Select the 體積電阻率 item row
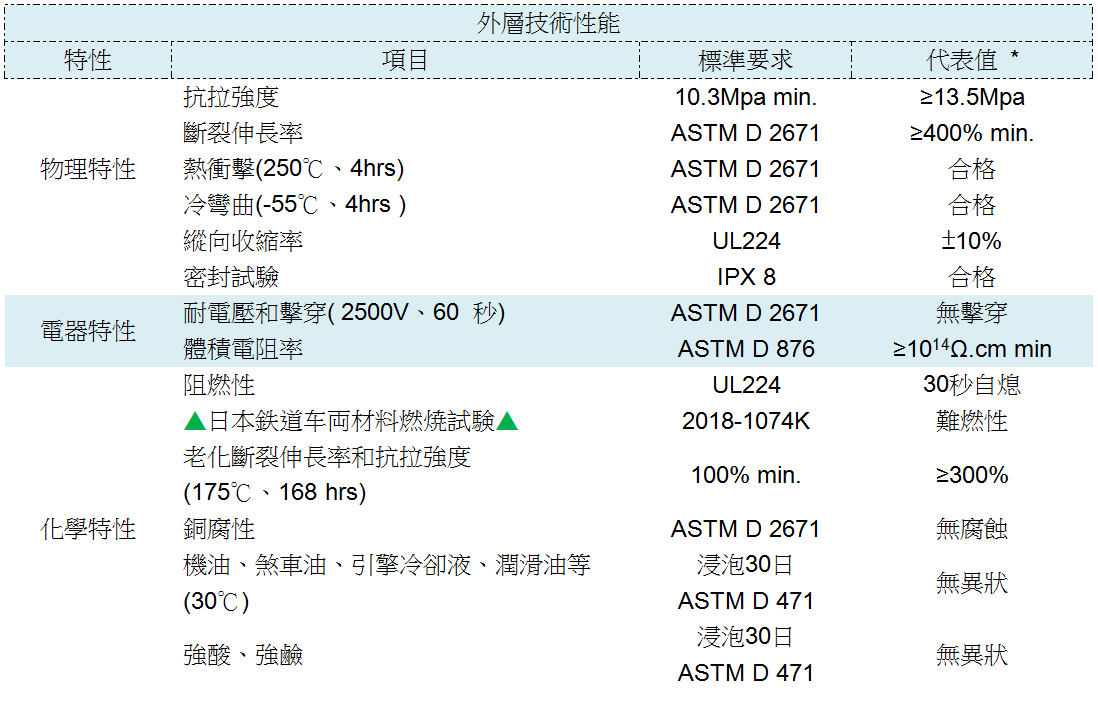The height and width of the screenshot is (703, 1098). click(x=243, y=349)
